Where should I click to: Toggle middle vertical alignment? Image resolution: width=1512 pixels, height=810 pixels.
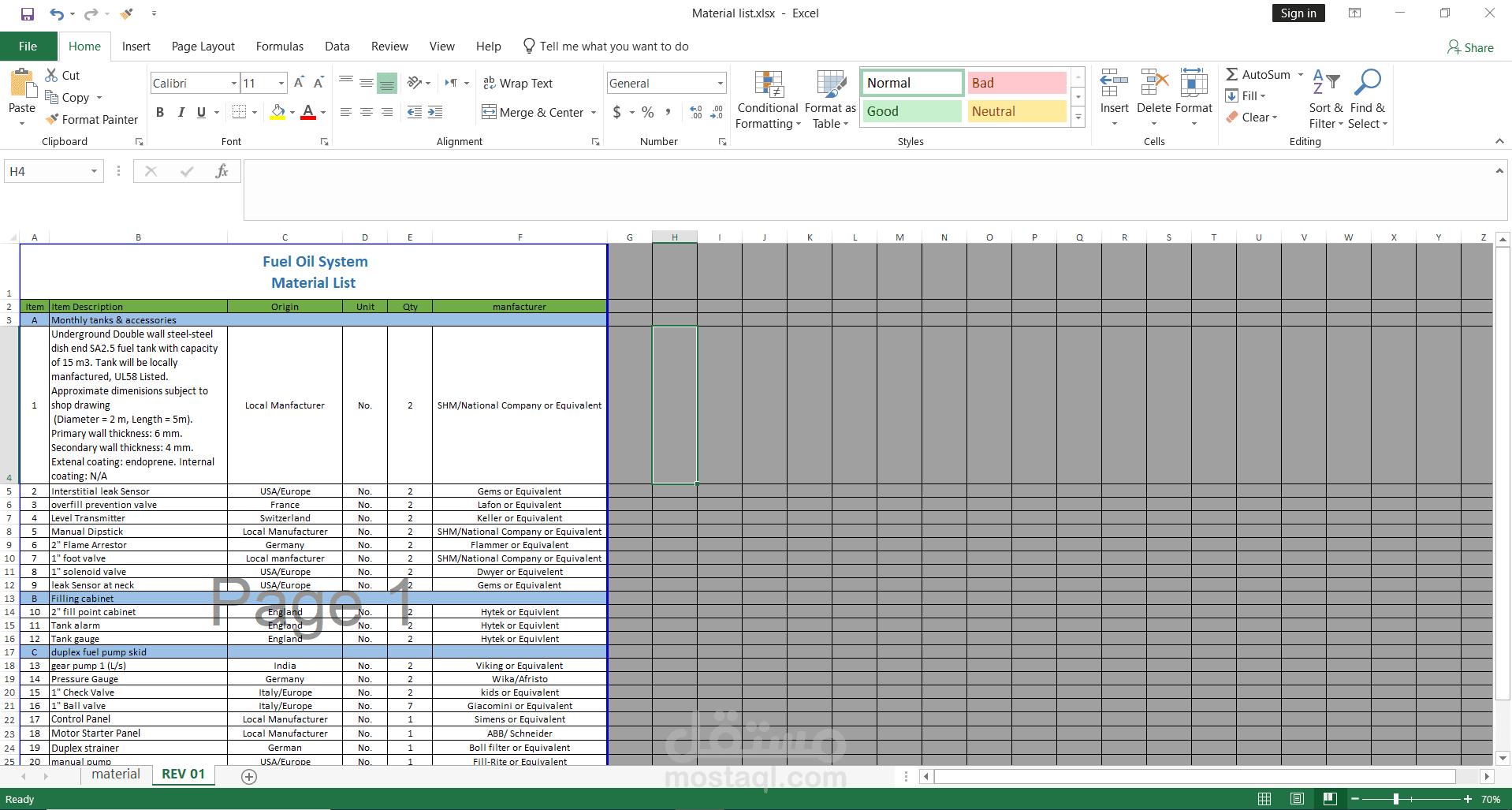pos(367,83)
